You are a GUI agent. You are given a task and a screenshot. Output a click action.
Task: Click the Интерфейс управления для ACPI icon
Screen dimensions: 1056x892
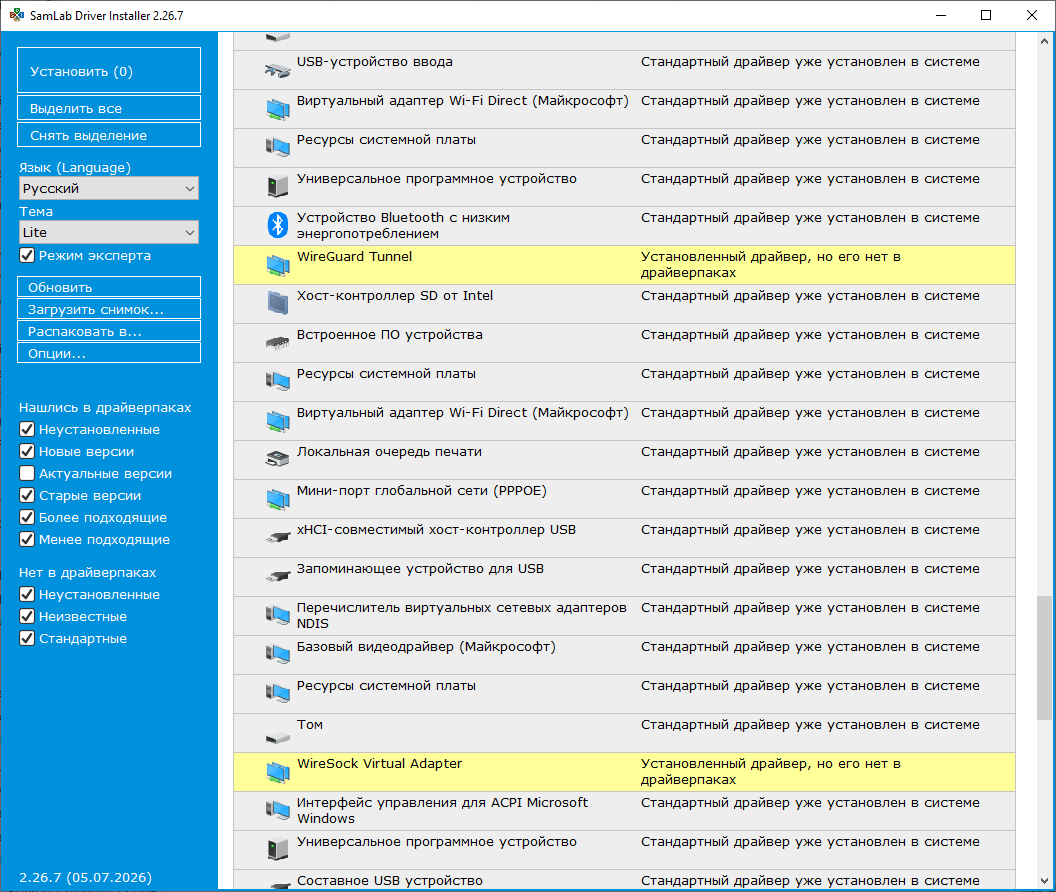277,810
